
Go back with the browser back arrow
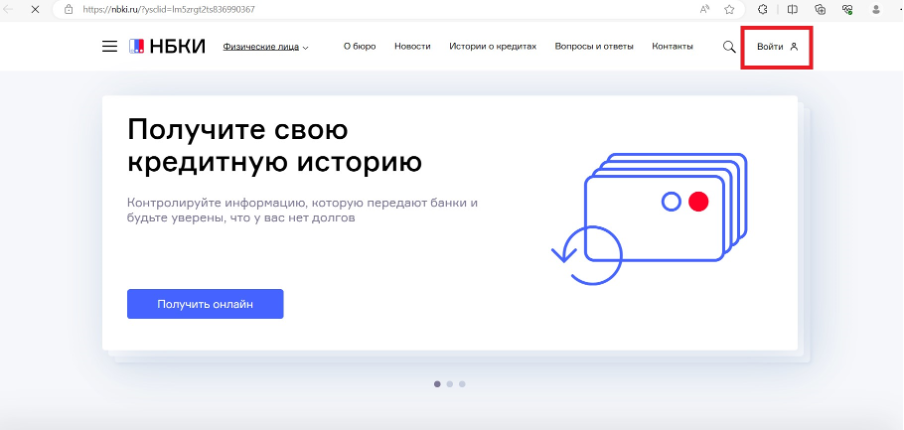pos(8,9)
